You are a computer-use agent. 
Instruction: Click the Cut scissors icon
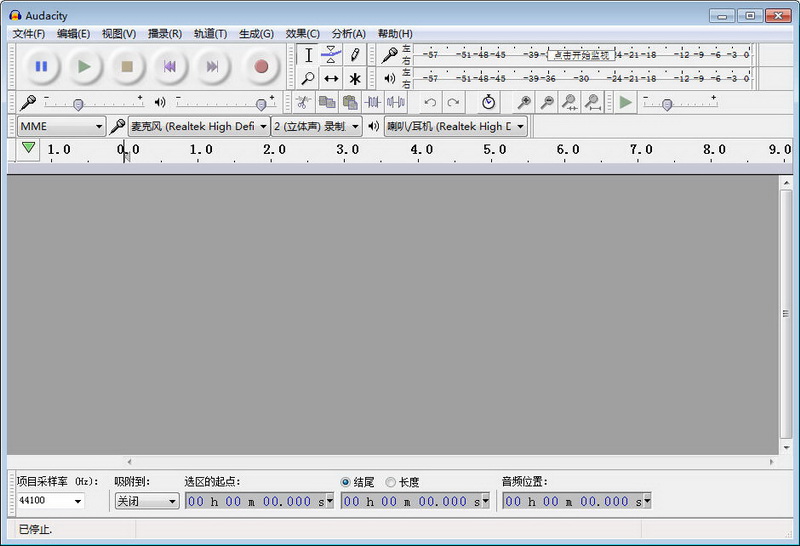(303, 103)
